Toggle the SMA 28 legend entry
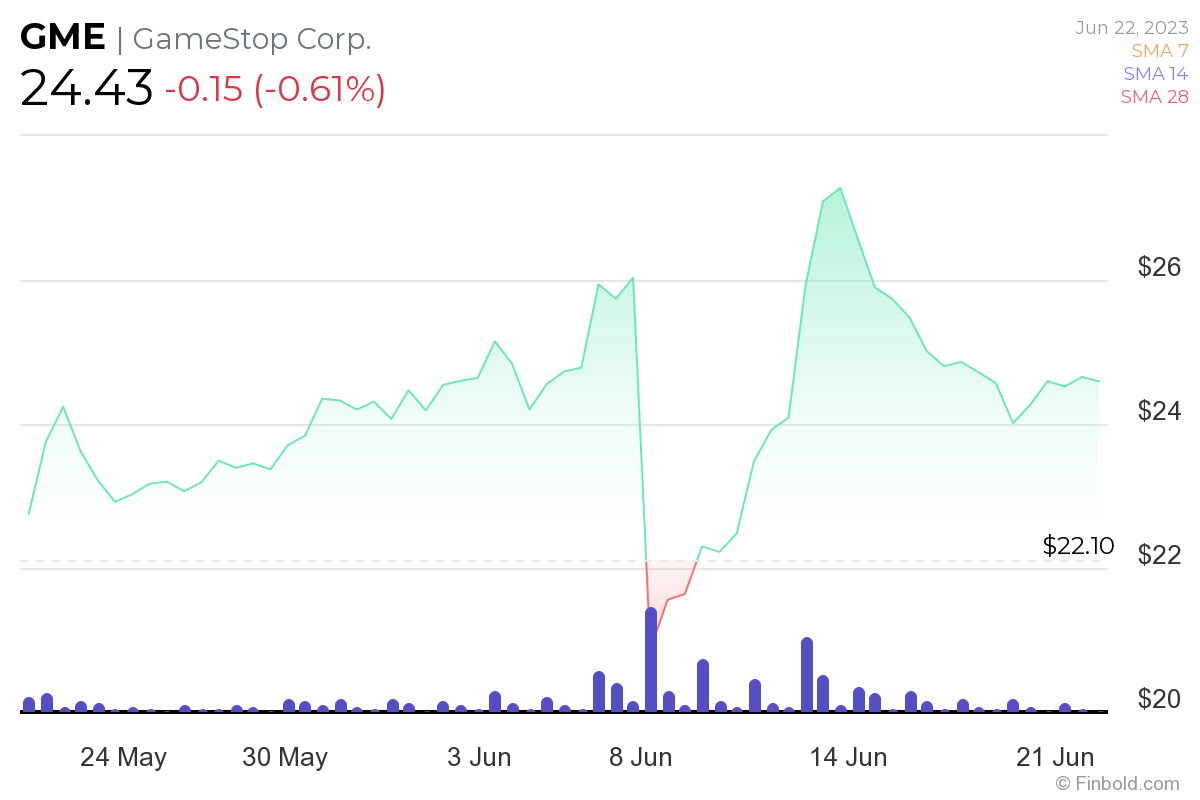This screenshot has height=800, width=1200. click(1155, 97)
